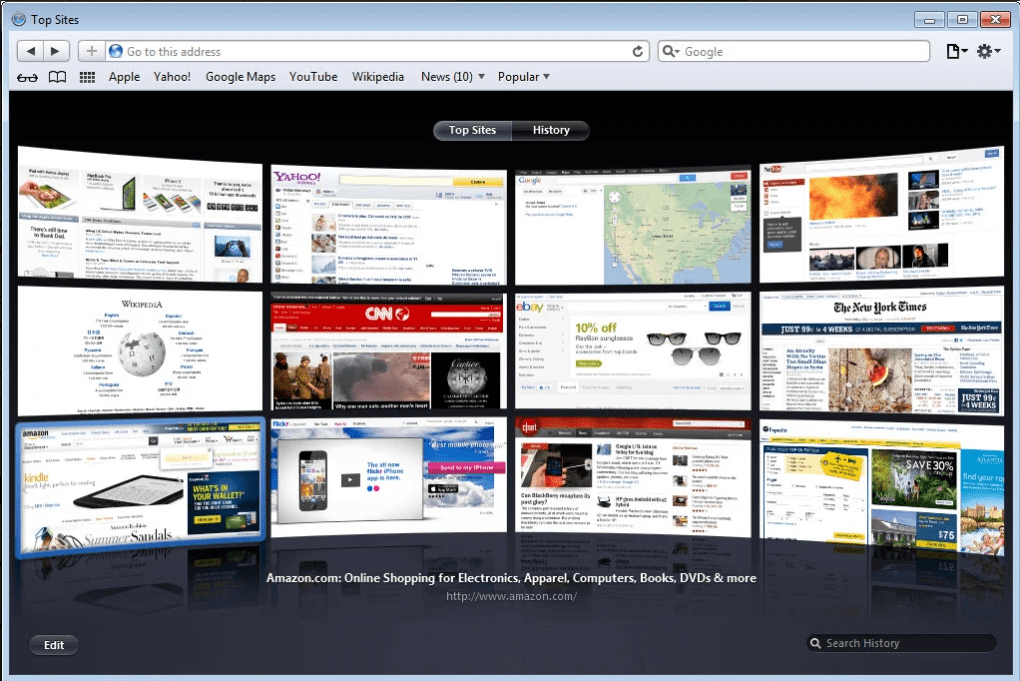
Task: Expand the Popular bookmarks folder
Action: pyautogui.click(x=524, y=77)
